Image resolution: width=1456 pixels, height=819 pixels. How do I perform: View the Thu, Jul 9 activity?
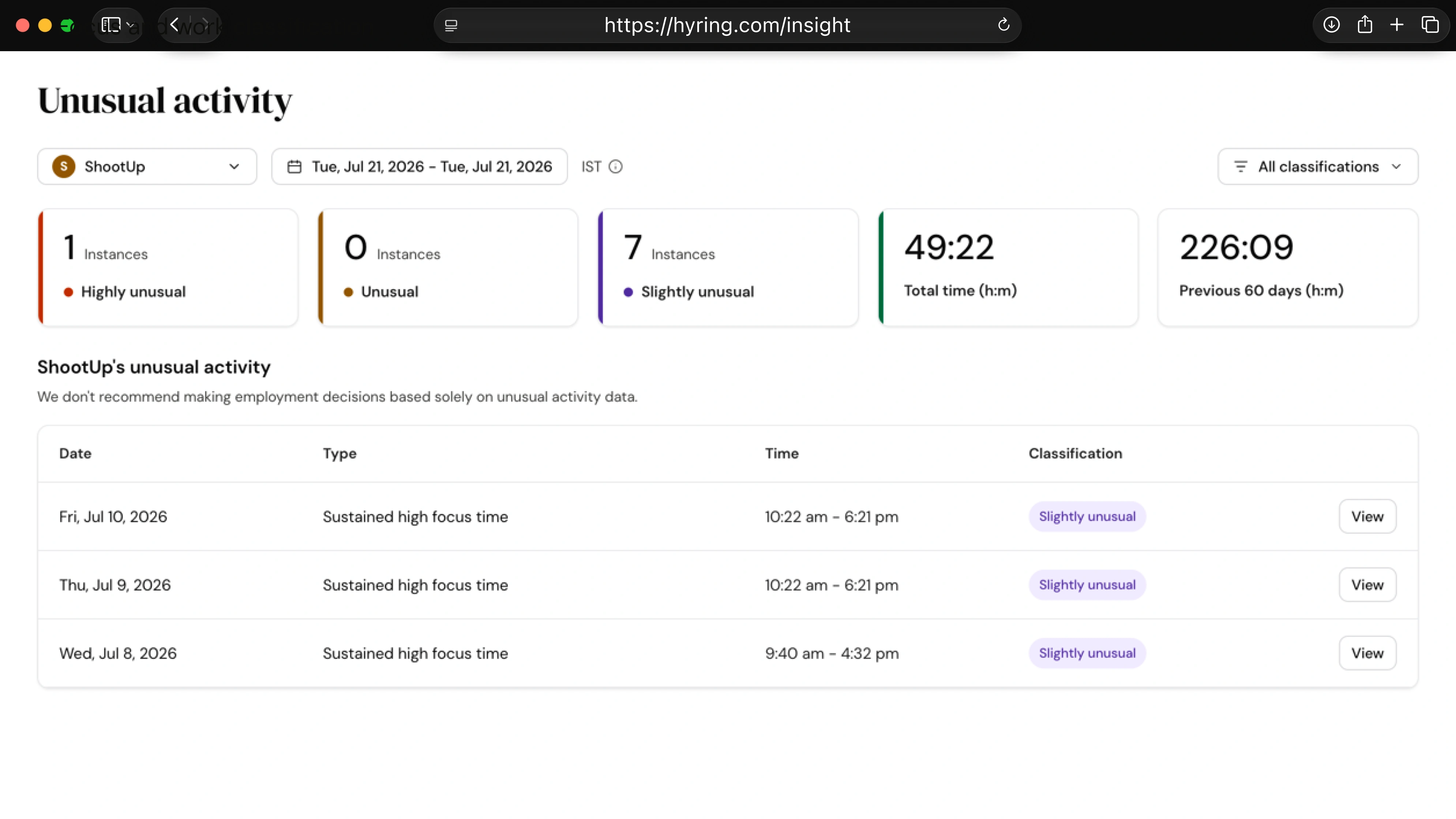point(1367,585)
